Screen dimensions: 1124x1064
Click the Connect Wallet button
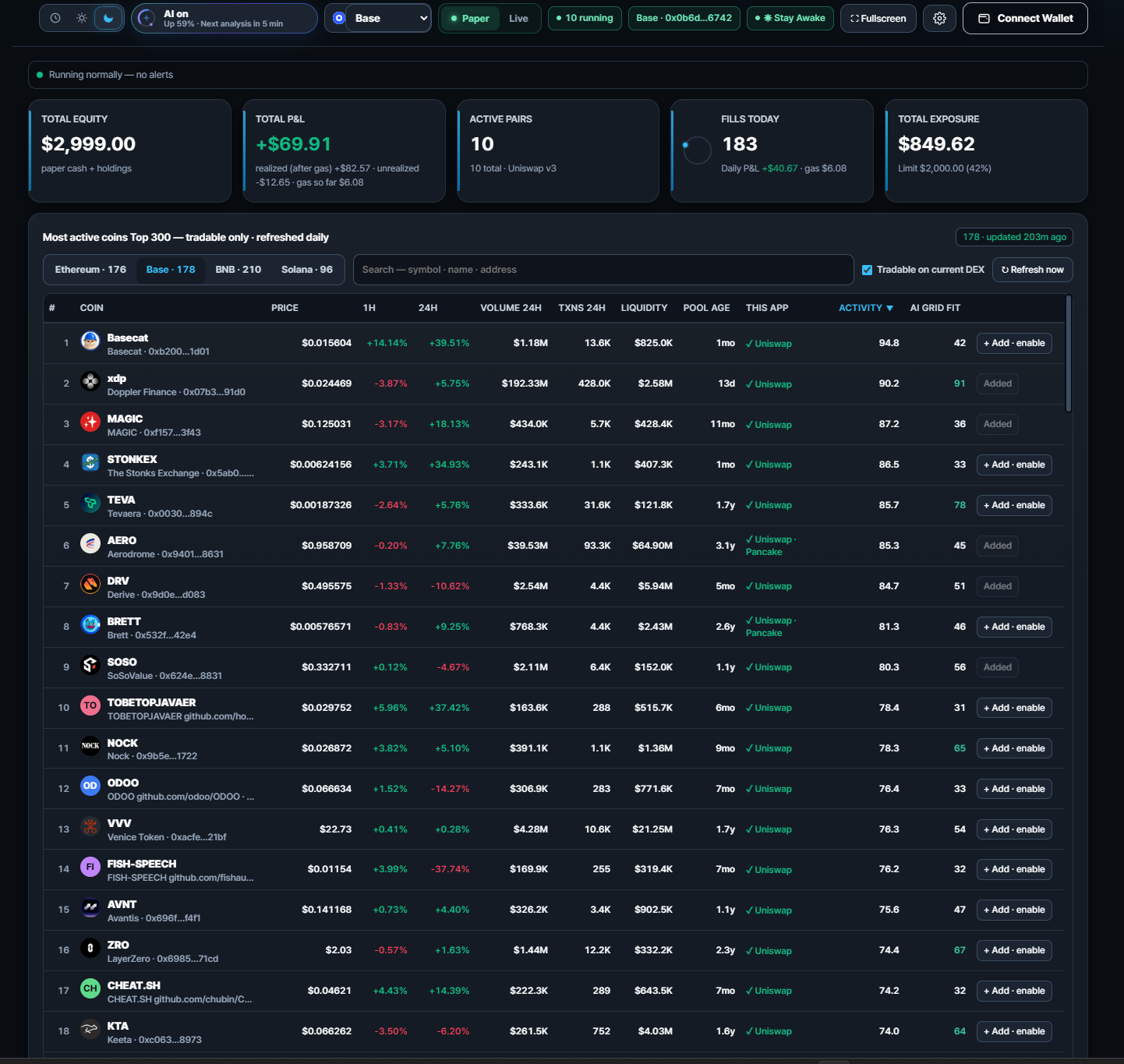[x=1025, y=18]
